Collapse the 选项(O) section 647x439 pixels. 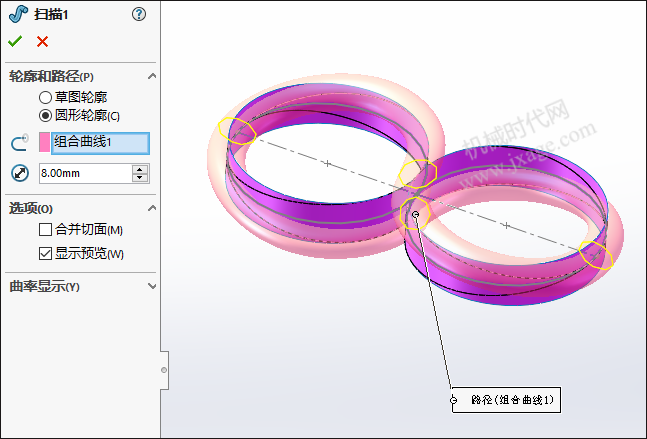click(x=152, y=208)
